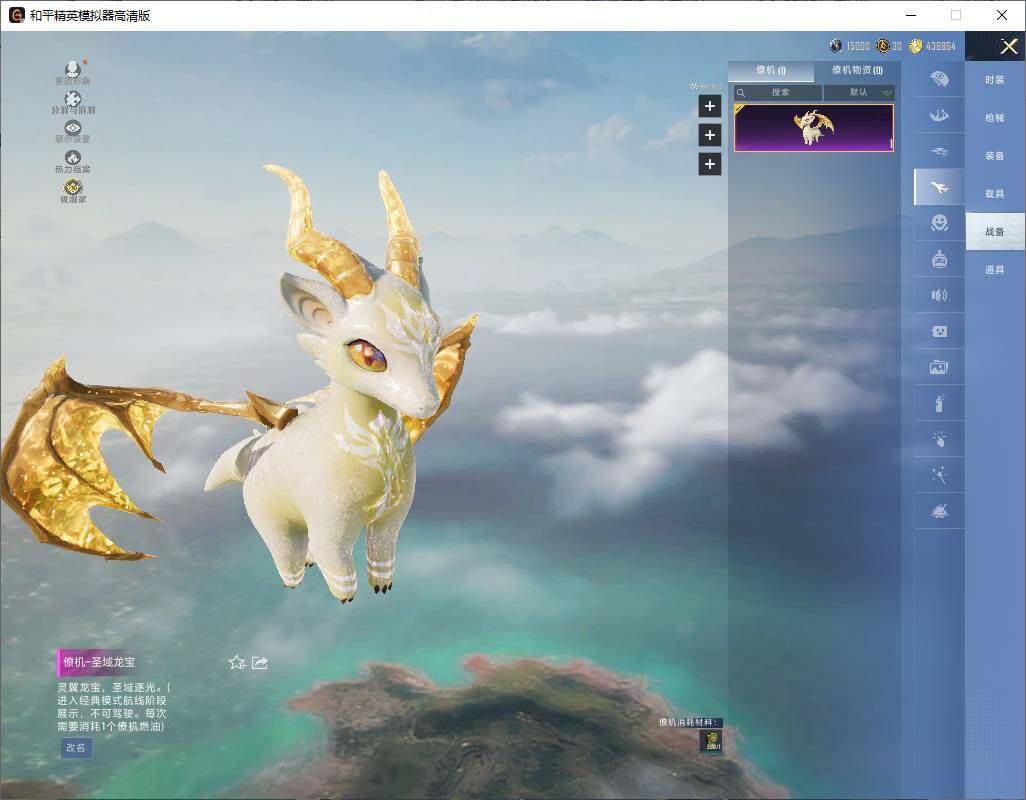Minimize the emulator window
The image size is (1026, 800).
click(911, 15)
